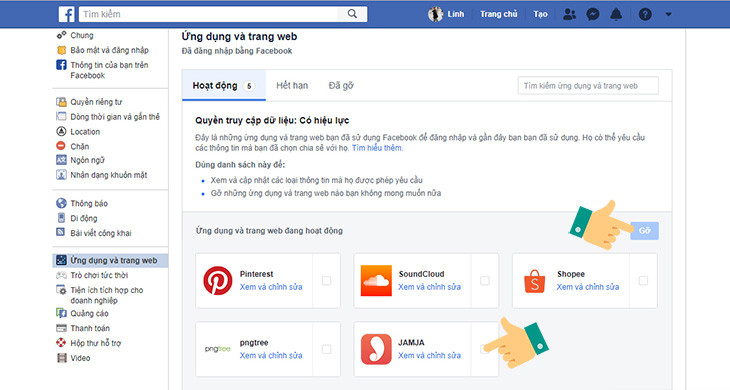Tick the Pinterest app checkbox
730x390 pixels.
(x=326, y=281)
